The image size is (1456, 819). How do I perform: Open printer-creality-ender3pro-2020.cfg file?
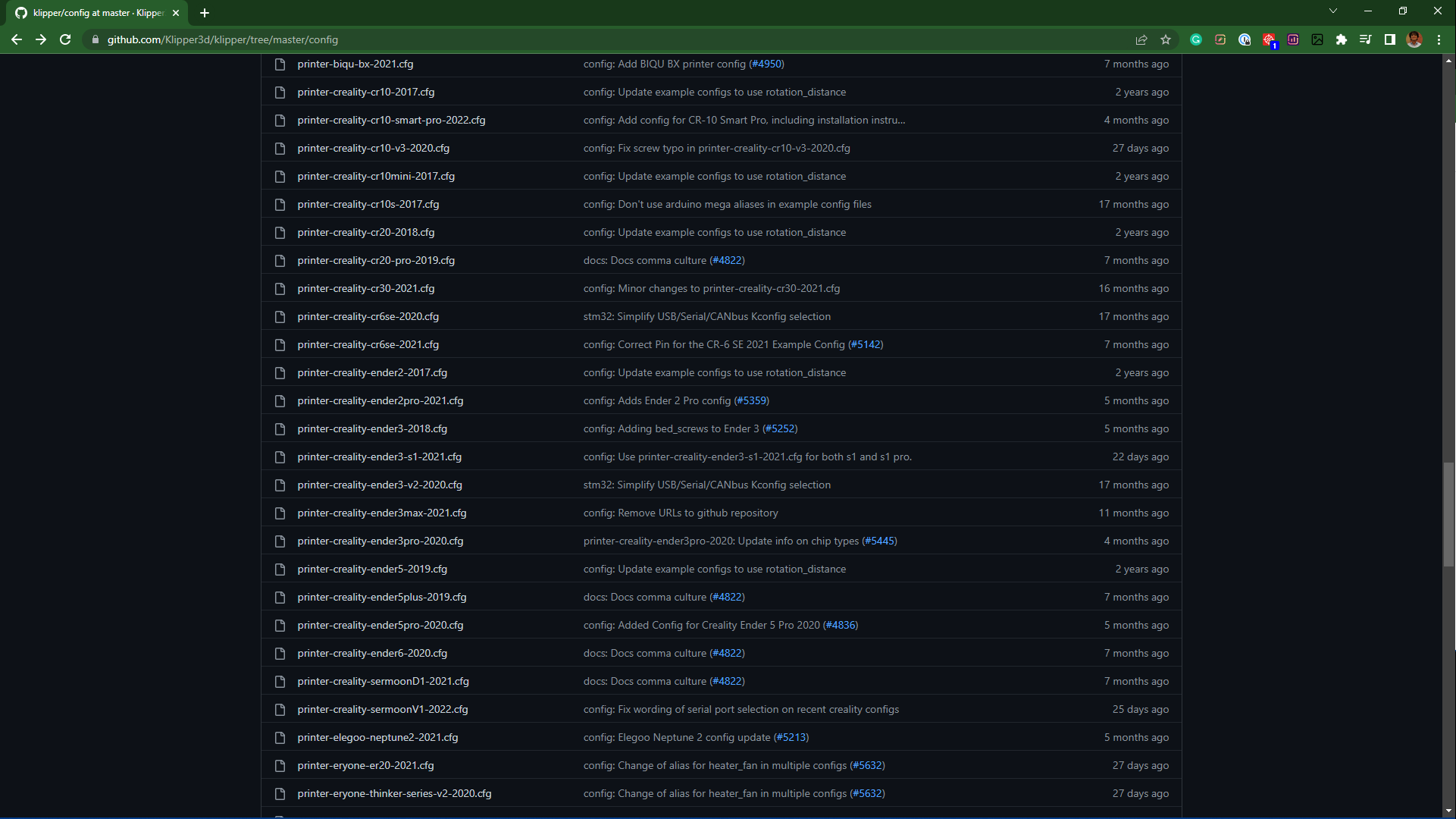380,541
